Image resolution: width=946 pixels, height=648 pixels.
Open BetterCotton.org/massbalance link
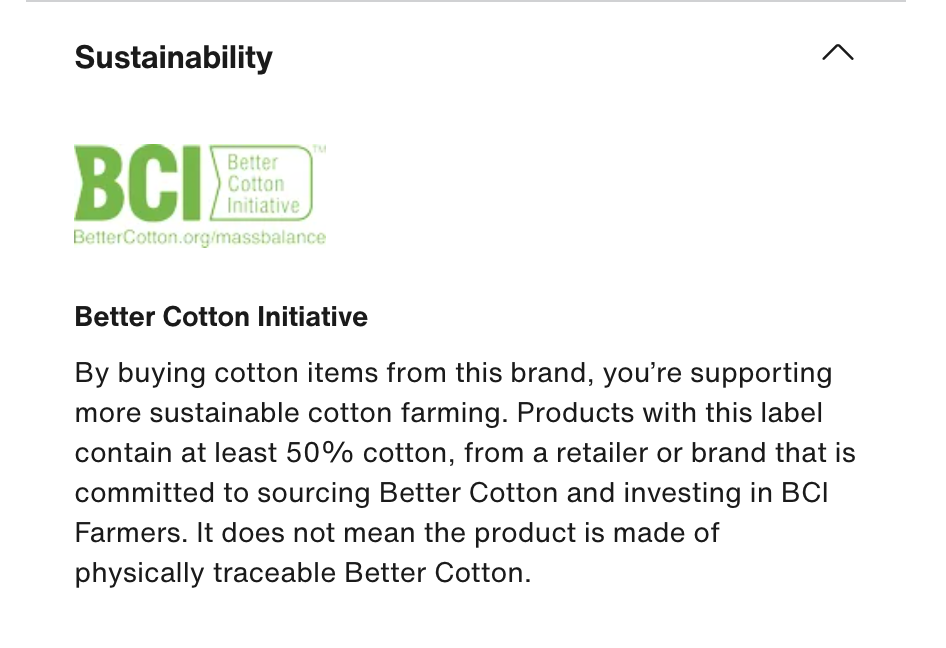[200, 238]
